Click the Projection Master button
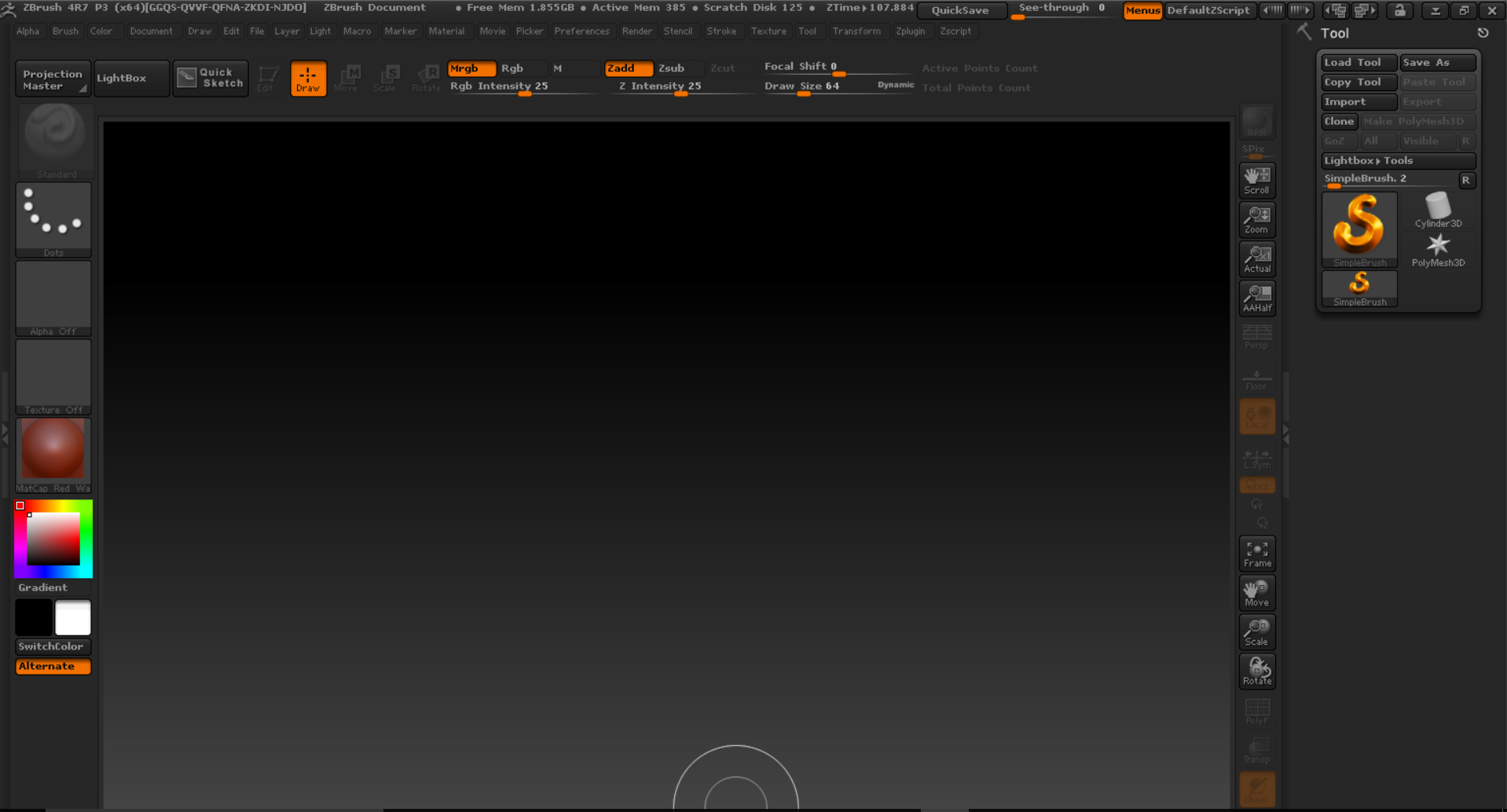1507x812 pixels. pyautogui.click(x=53, y=79)
